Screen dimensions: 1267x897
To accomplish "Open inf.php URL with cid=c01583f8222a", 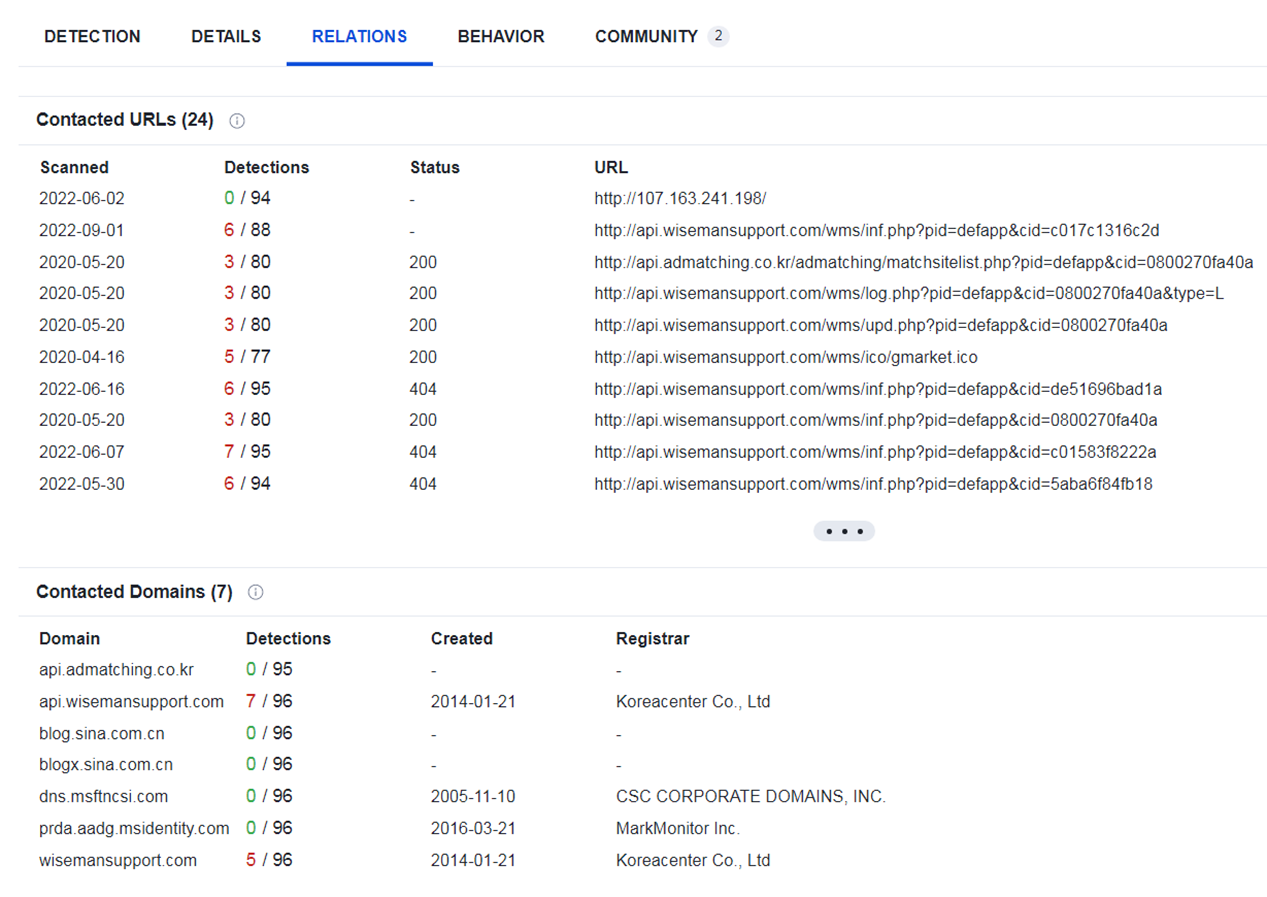I will coord(877,452).
